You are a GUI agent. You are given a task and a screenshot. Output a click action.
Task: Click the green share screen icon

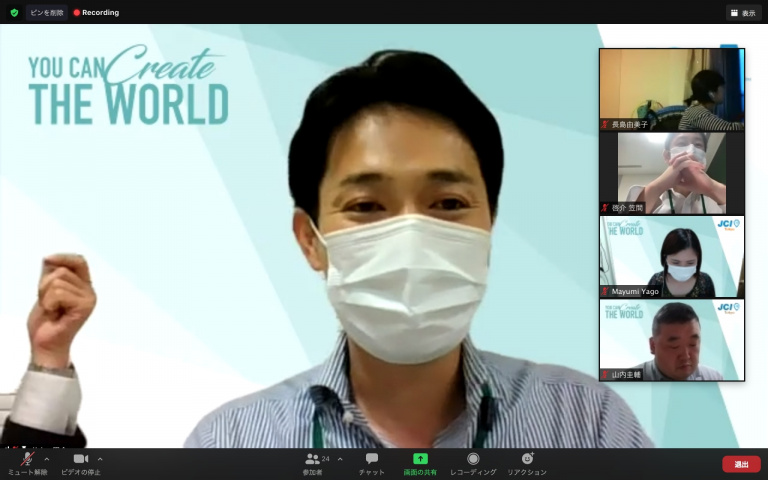[420, 459]
